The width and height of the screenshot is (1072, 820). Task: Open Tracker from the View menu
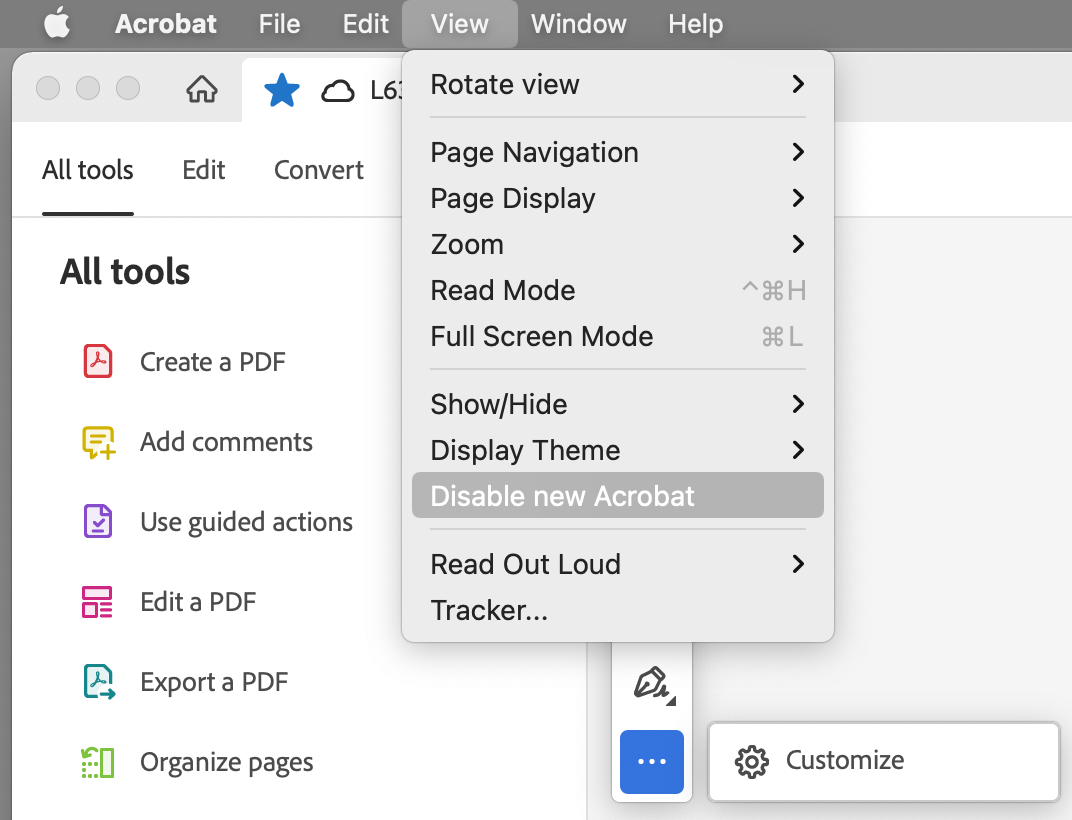[489, 610]
